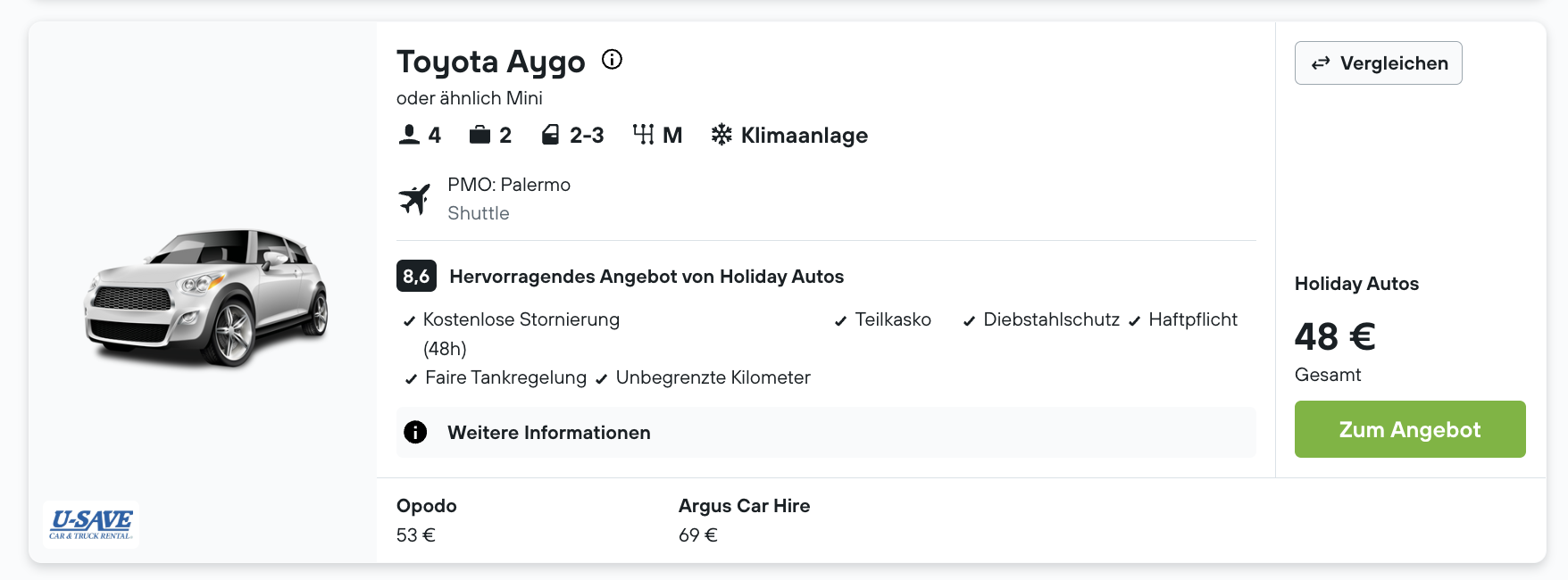
Task: Click the airplane pickup location icon
Action: (x=414, y=199)
